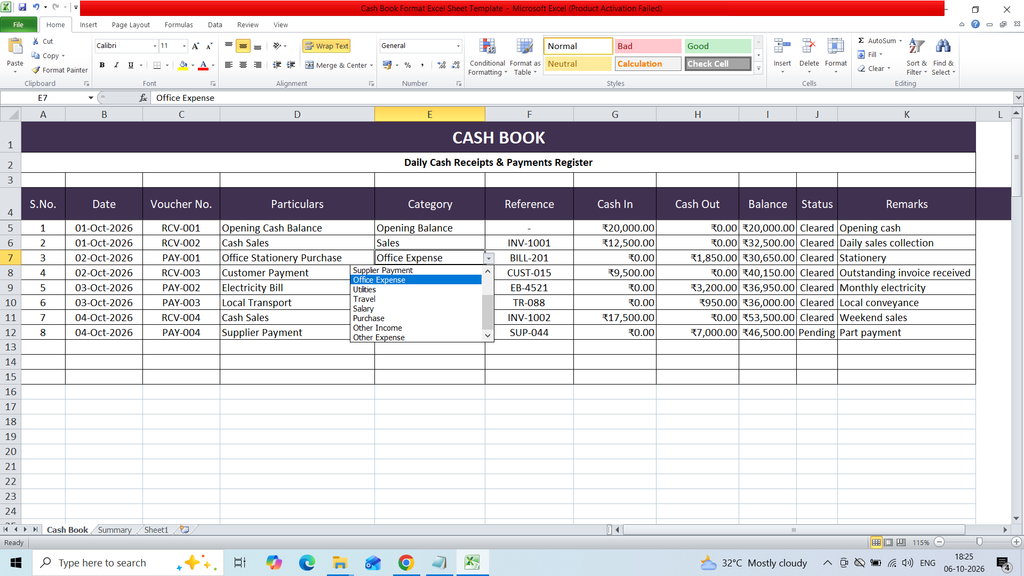
Task: Click the Align Text Right icon
Action: [257, 65]
